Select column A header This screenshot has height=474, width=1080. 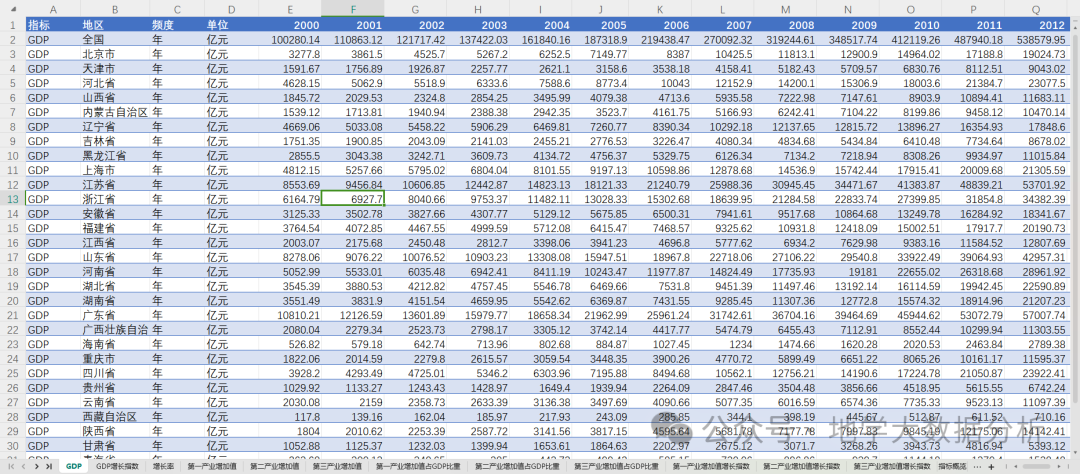[52, 10]
